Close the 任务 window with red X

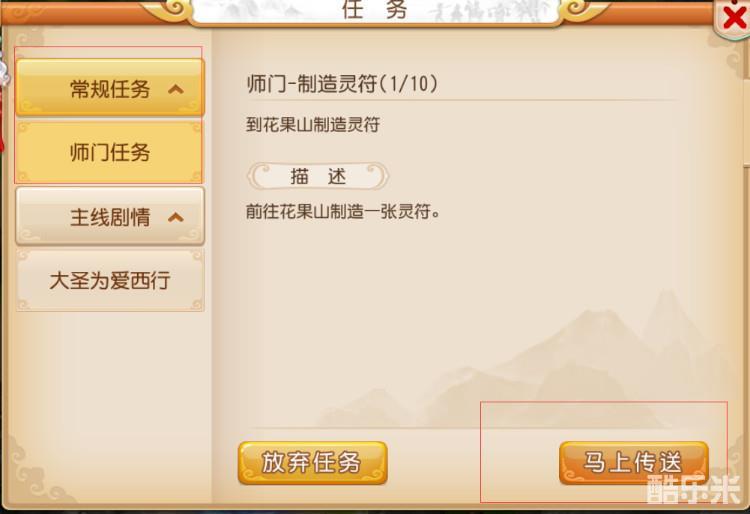(735, 19)
